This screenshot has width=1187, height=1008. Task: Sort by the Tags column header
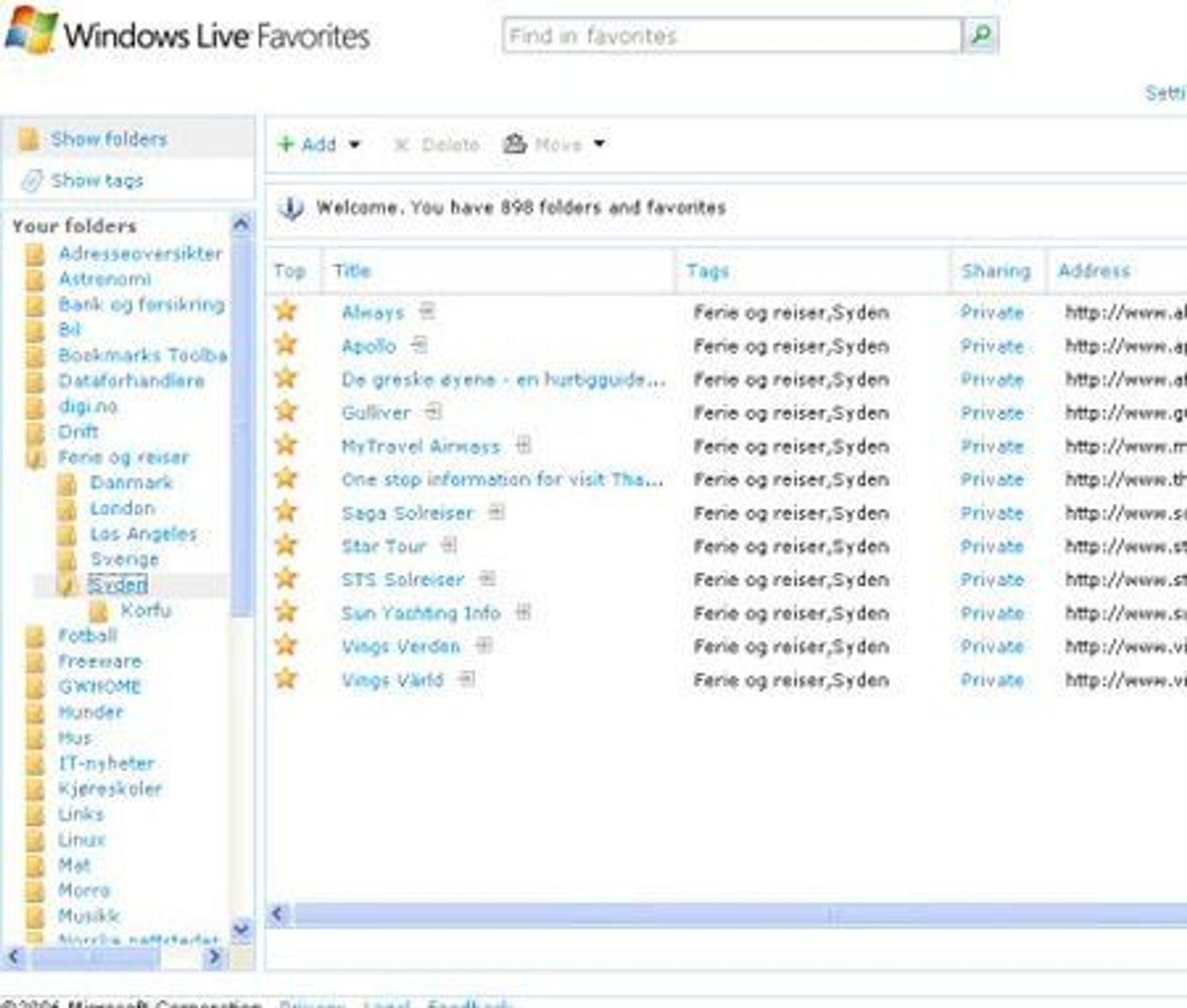[707, 271]
